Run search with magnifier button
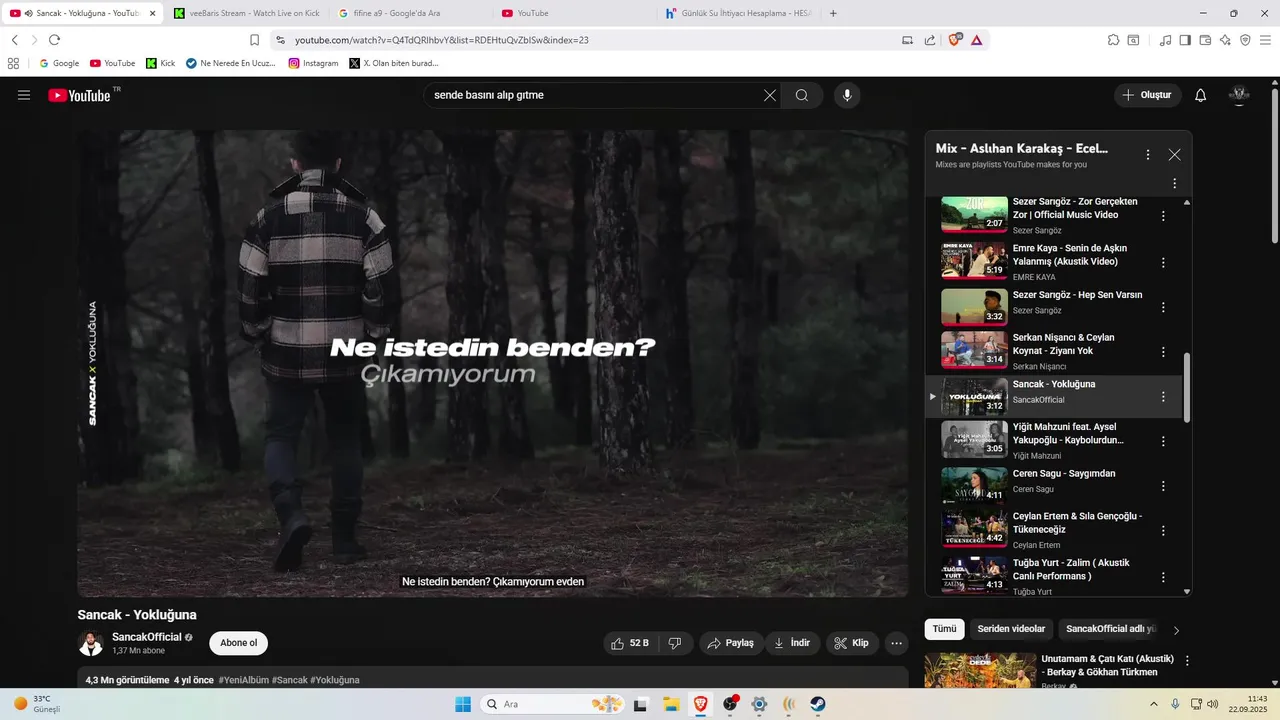This screenshot has height=720, width=1280. point(802,95)
